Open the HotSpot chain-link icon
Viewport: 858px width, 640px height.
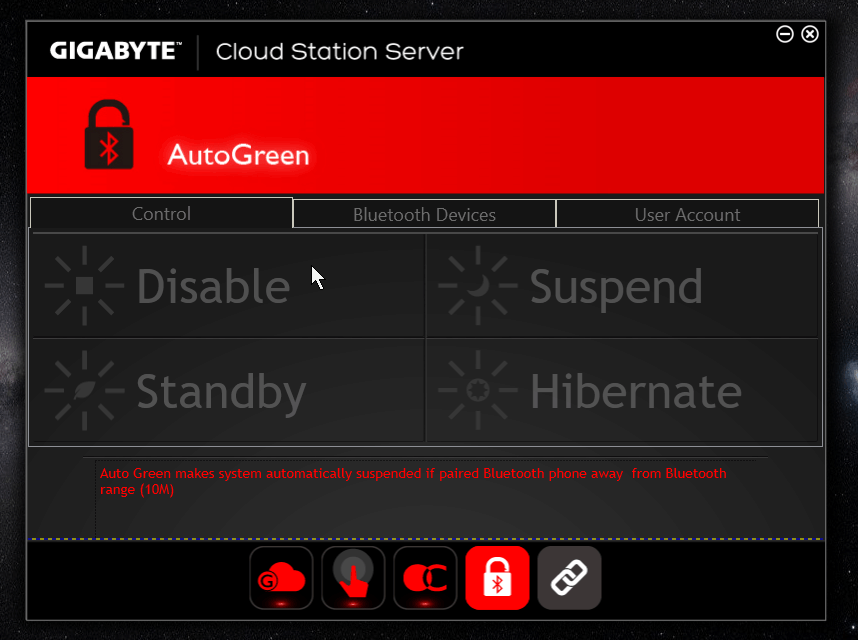coord(569,578)
